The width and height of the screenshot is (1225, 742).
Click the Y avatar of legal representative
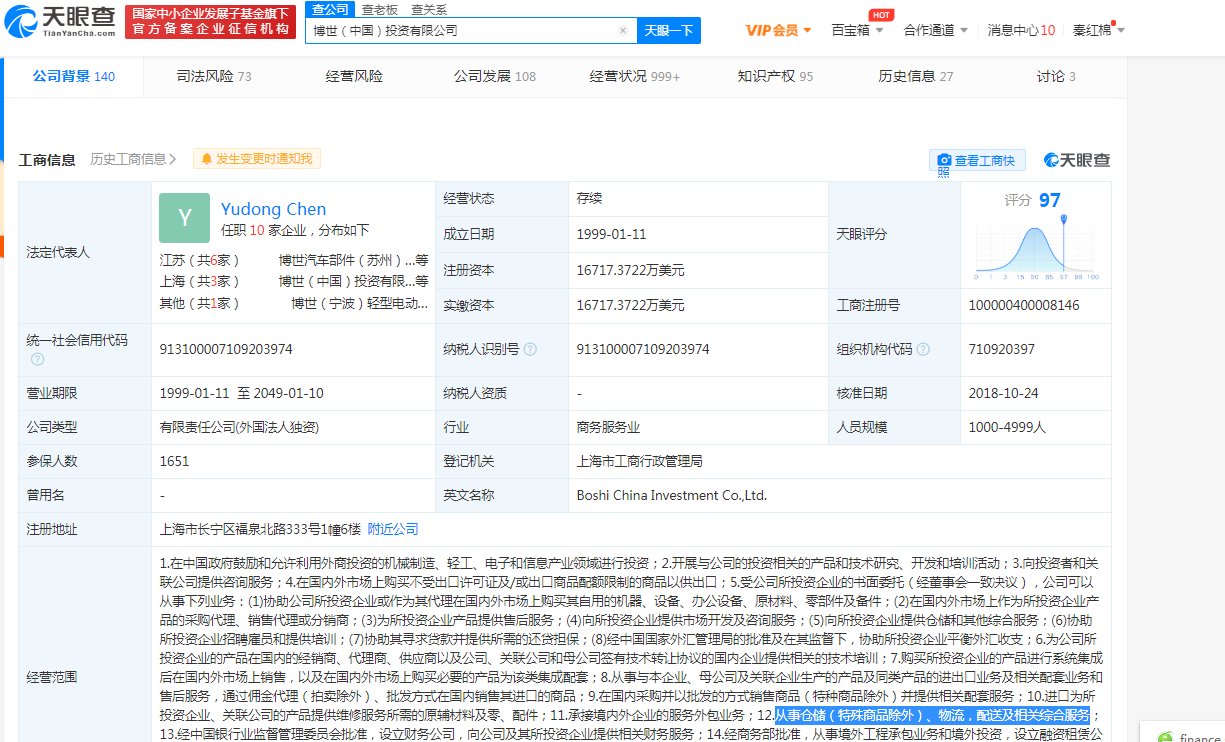click(185, 218)
